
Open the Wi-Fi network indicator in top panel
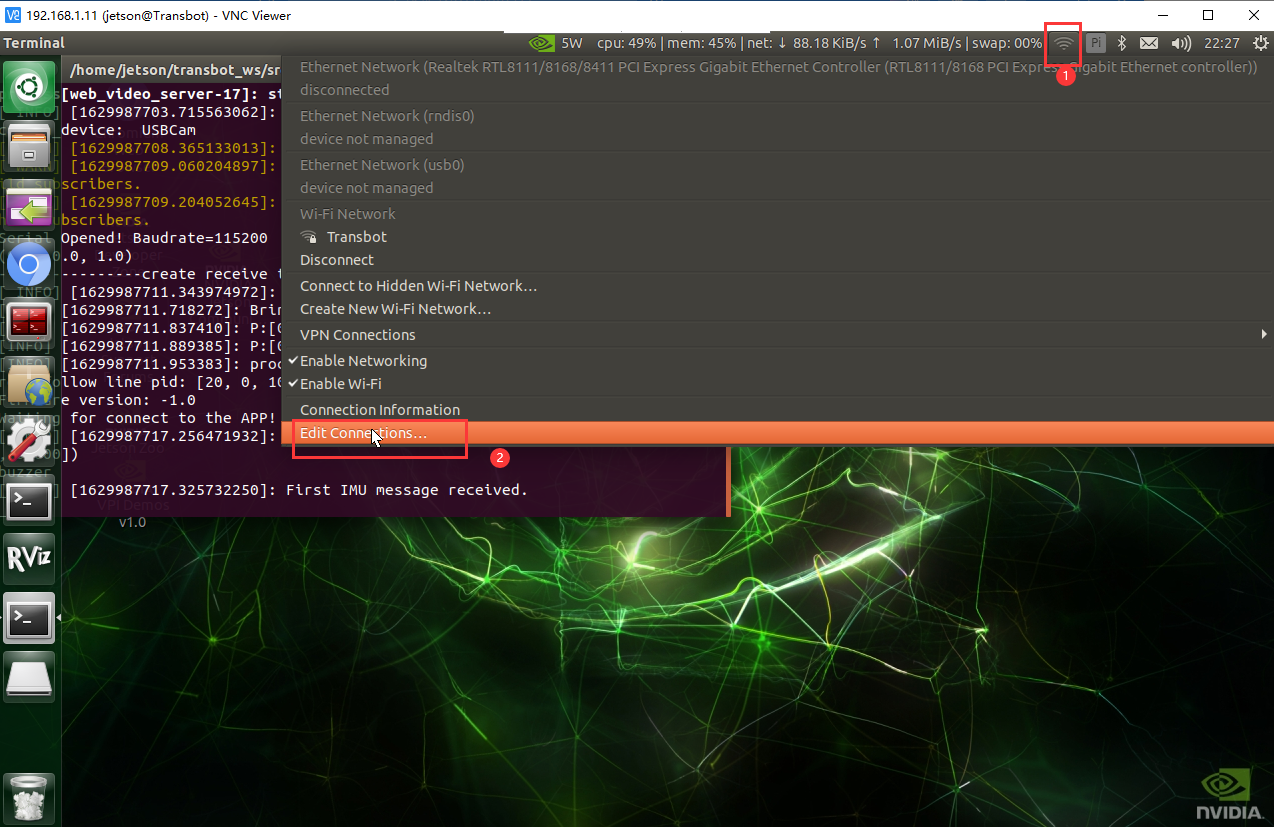pos(1065,43)
